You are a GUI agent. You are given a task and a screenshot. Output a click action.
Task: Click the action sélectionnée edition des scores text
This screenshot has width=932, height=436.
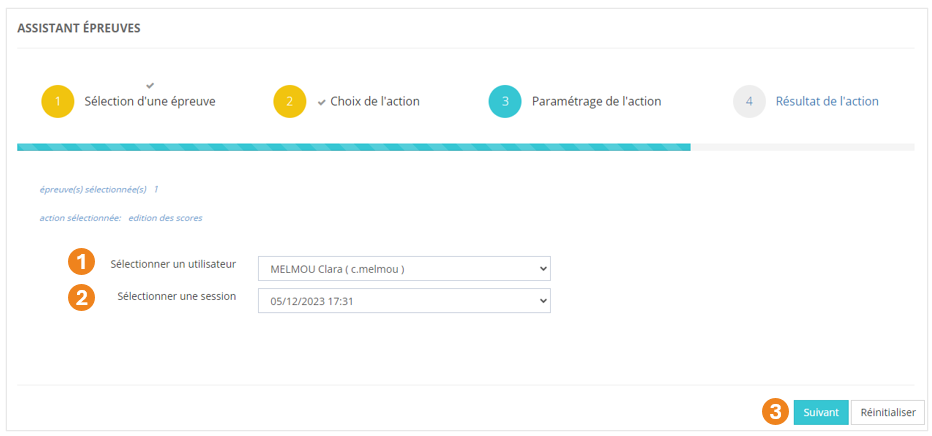click(120, 217)
